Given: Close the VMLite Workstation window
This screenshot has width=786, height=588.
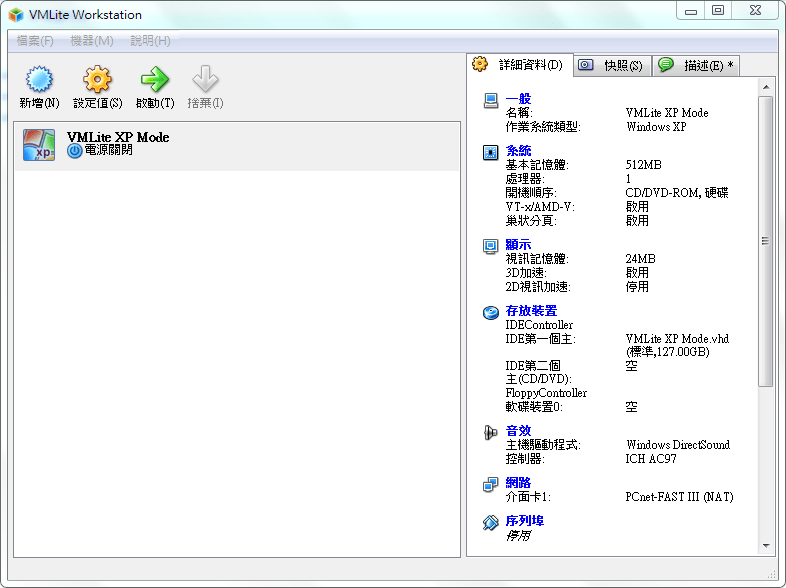Looking at the screenshot, I should (x=755, y=11).
